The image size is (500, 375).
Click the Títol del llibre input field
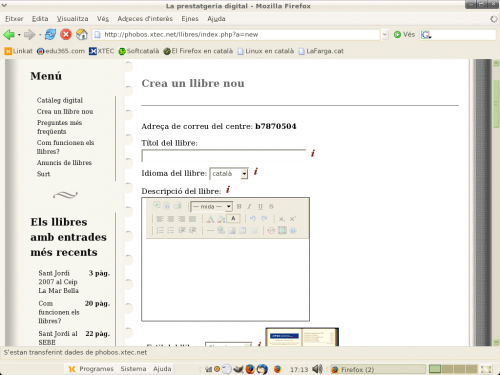pos(224,156)
